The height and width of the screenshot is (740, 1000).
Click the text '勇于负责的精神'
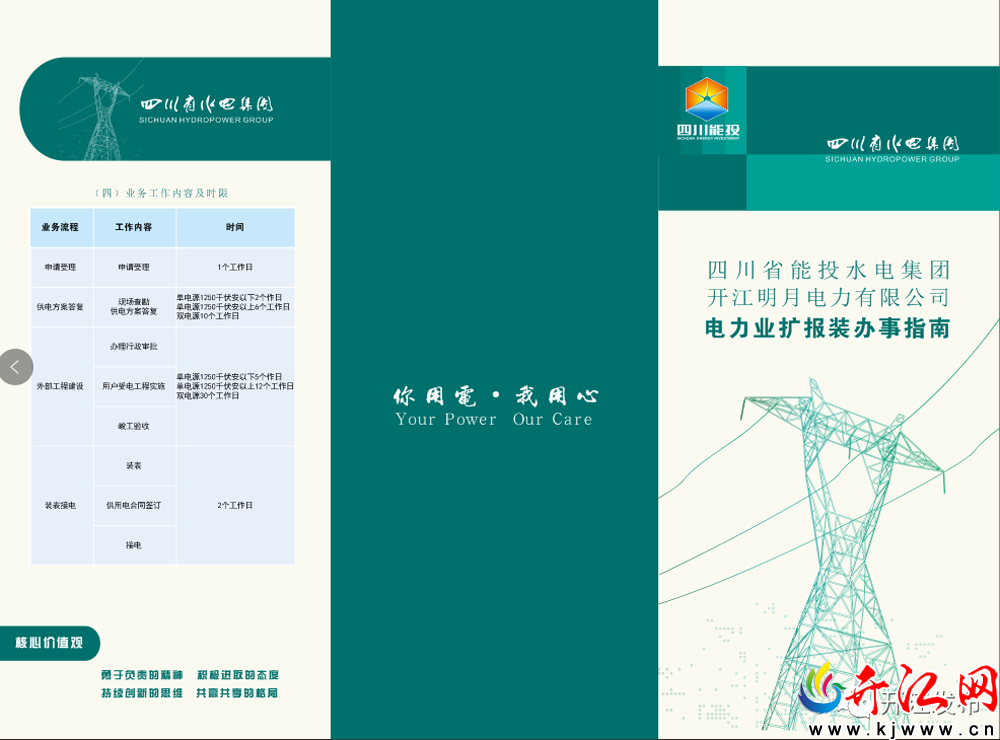[142, 675]
